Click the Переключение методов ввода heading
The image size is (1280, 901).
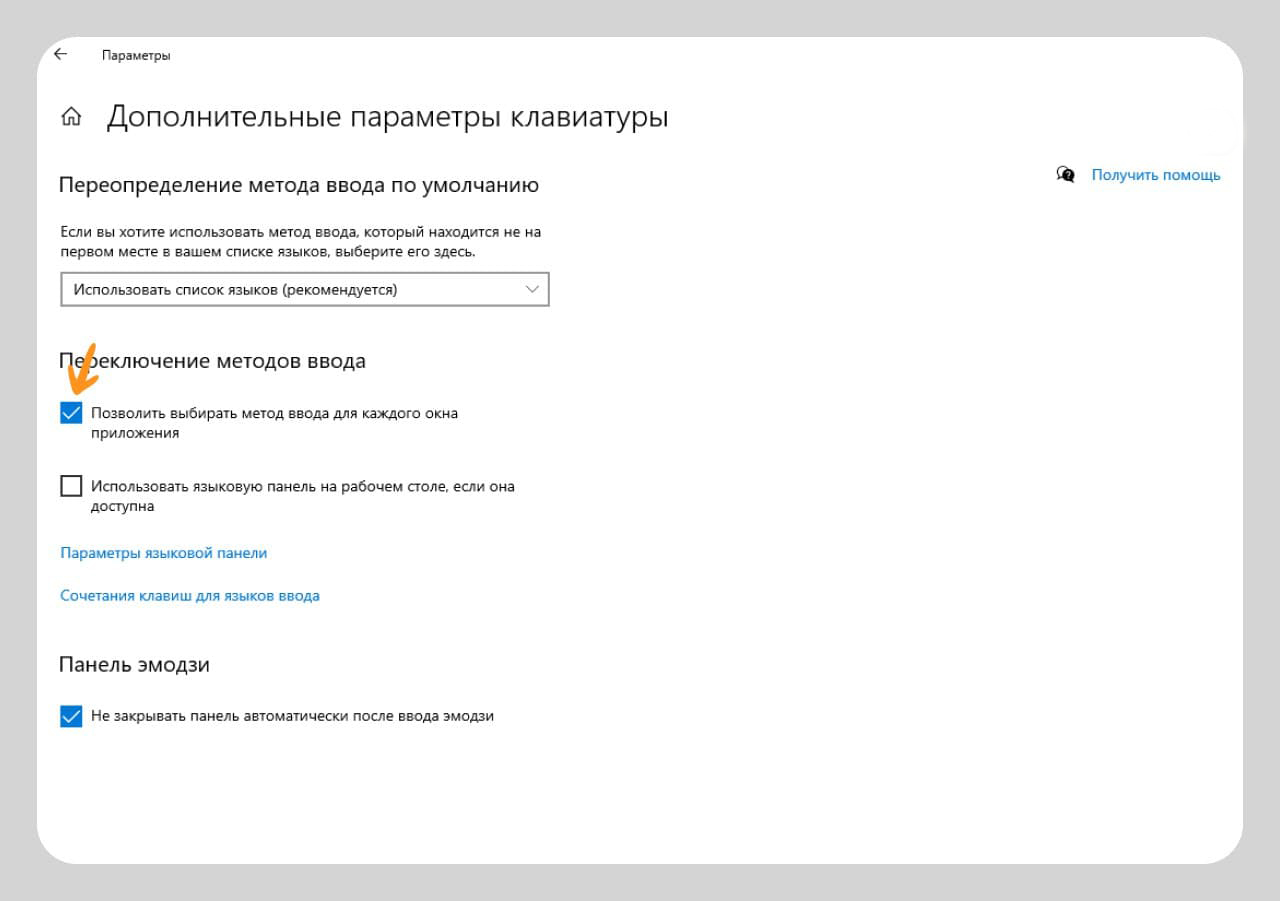pos(212,361)
